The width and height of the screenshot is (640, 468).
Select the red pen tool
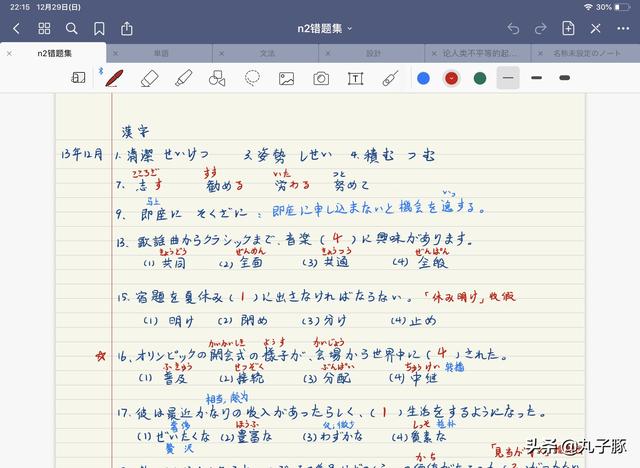tap(114, 78)
